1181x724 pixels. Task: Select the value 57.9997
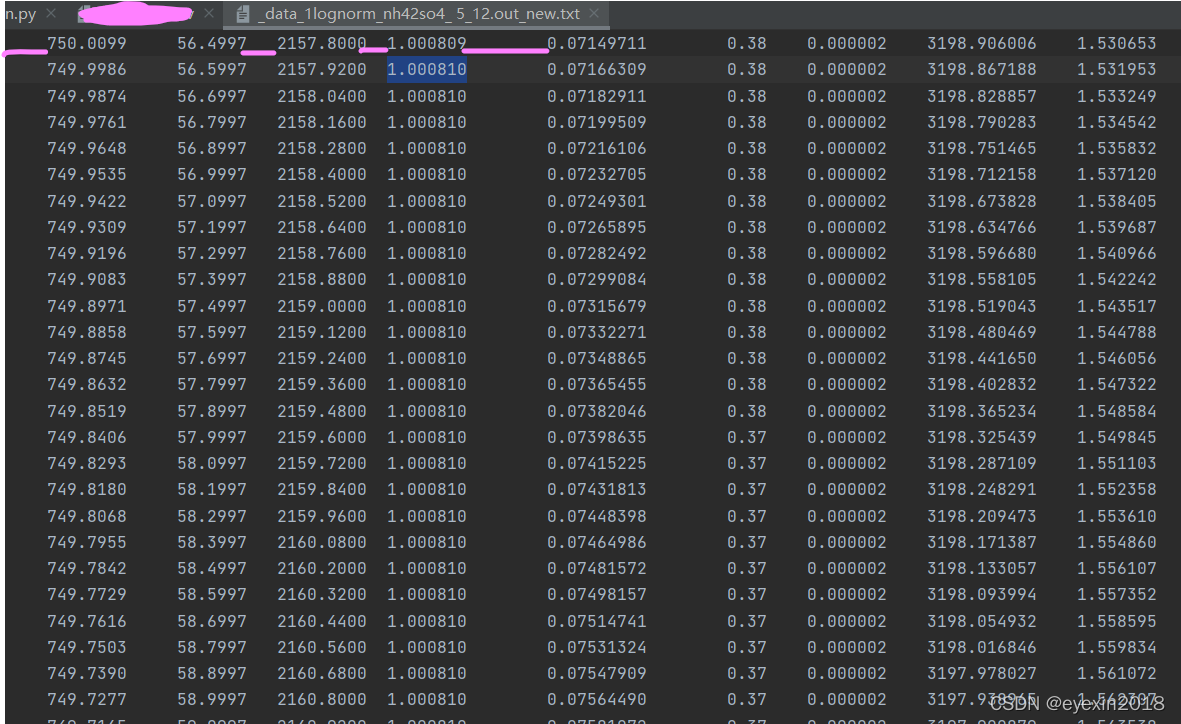coord(212,438)
